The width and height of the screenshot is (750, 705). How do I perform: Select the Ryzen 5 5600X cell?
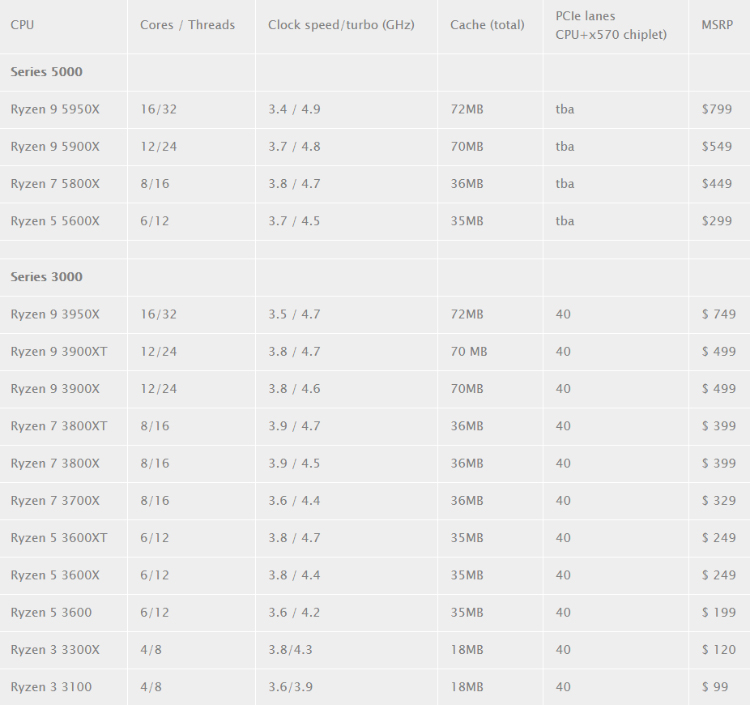click(55, 221)
